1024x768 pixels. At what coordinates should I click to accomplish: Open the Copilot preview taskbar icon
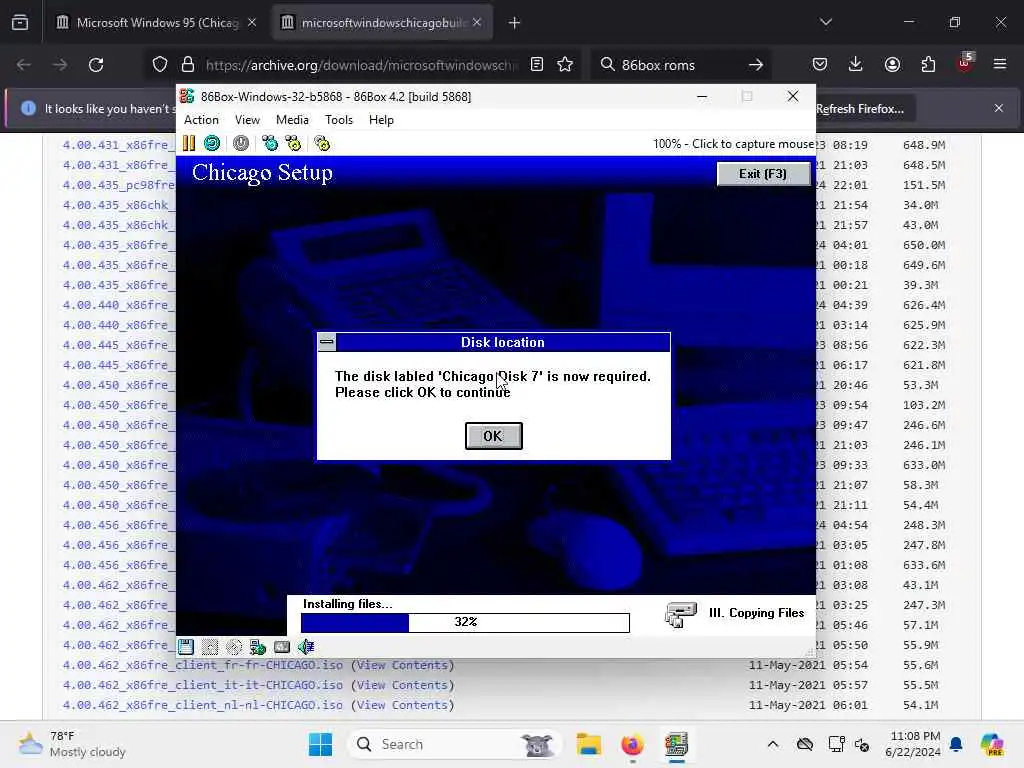(991, 744)
